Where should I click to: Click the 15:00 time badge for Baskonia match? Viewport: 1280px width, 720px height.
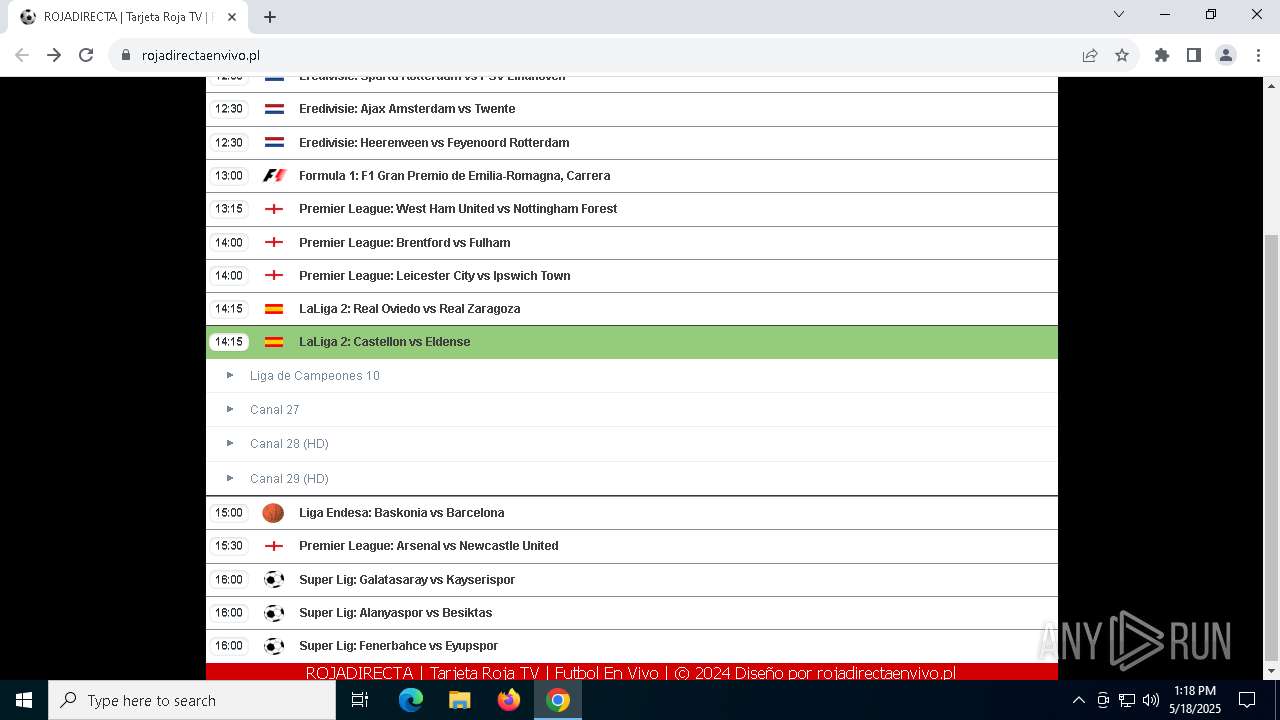pos(229,513)
